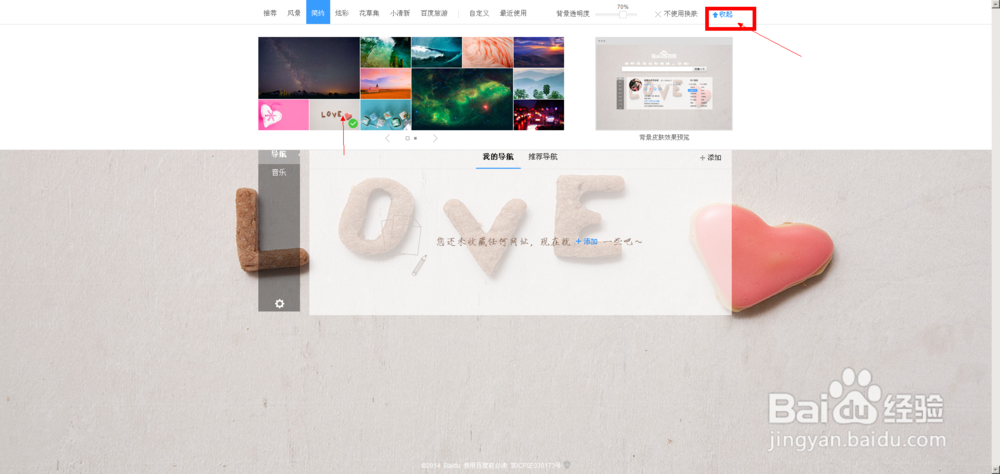The width and height of the screenshot is (1000, 474).
Task: Choose the pink heart wallpaper
Action: pos(283,115)
